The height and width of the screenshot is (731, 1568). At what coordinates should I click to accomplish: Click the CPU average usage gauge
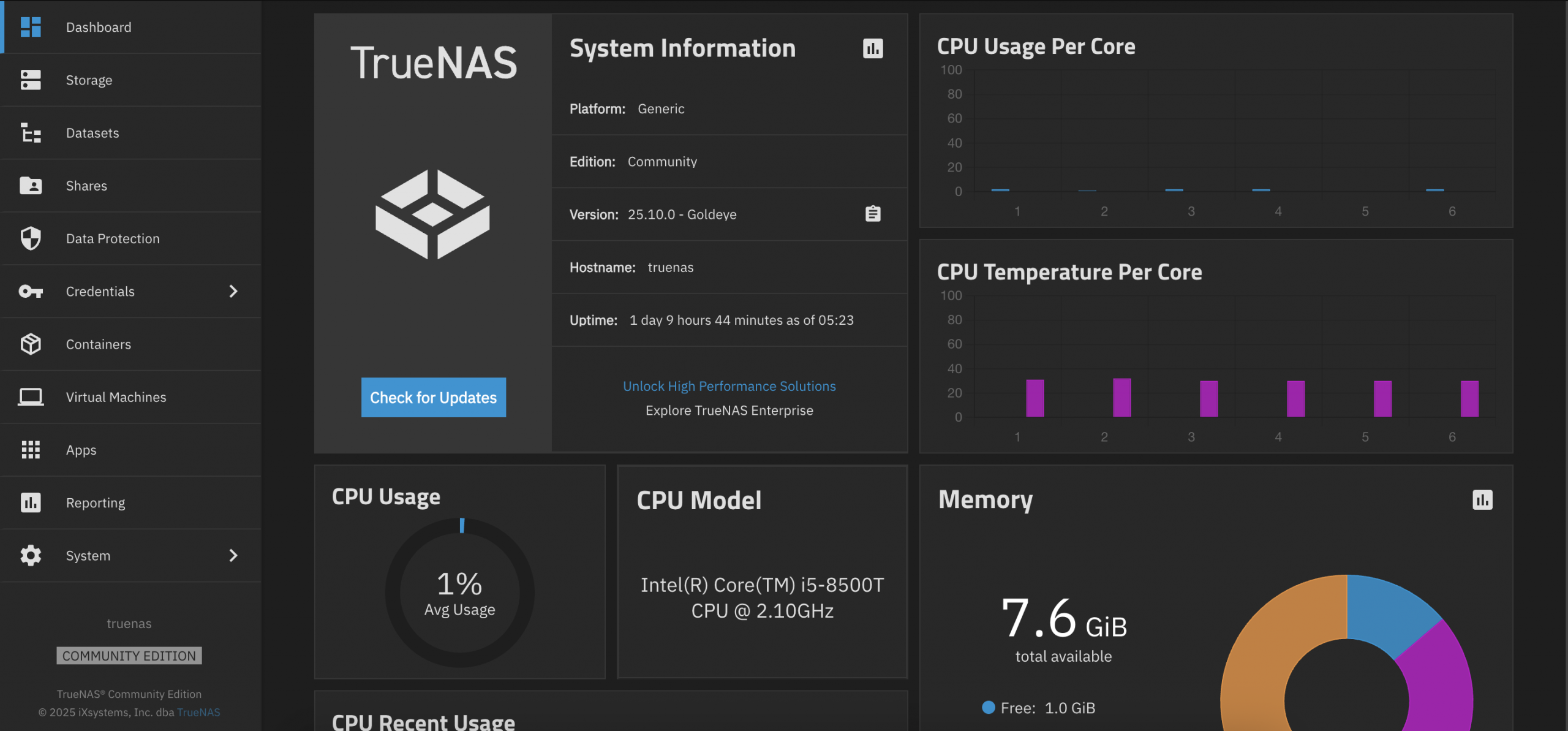pyautogui.click(x=459, y=593)
